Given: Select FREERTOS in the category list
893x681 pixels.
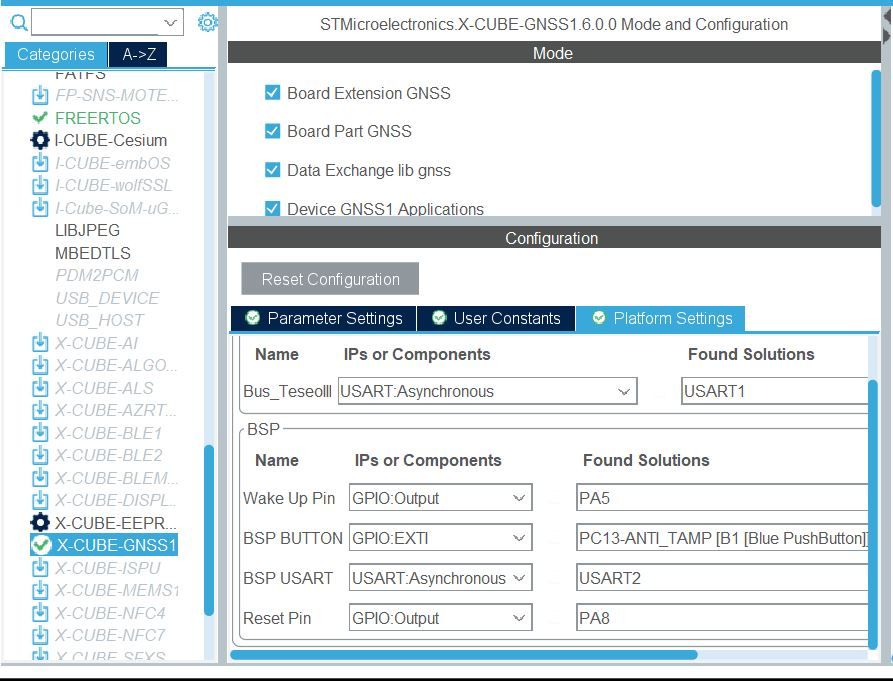Looking at the screenshot, I should 98,118.
